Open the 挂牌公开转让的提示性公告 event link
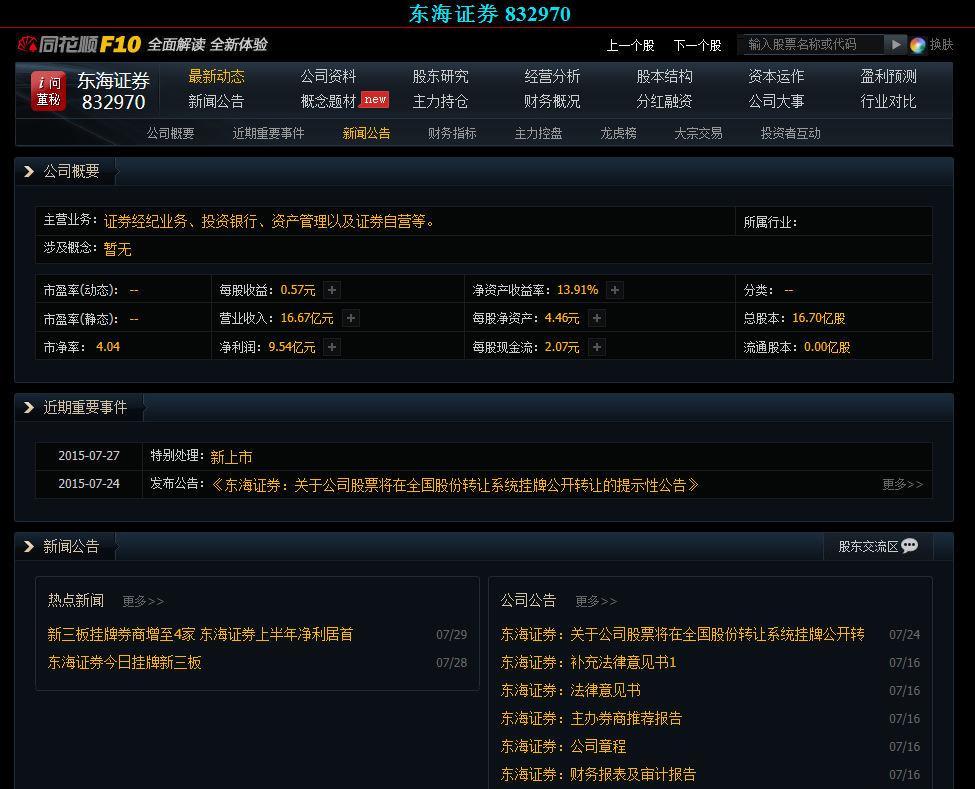The height and width of the screenshot is (789, 975). pos(455,485)
